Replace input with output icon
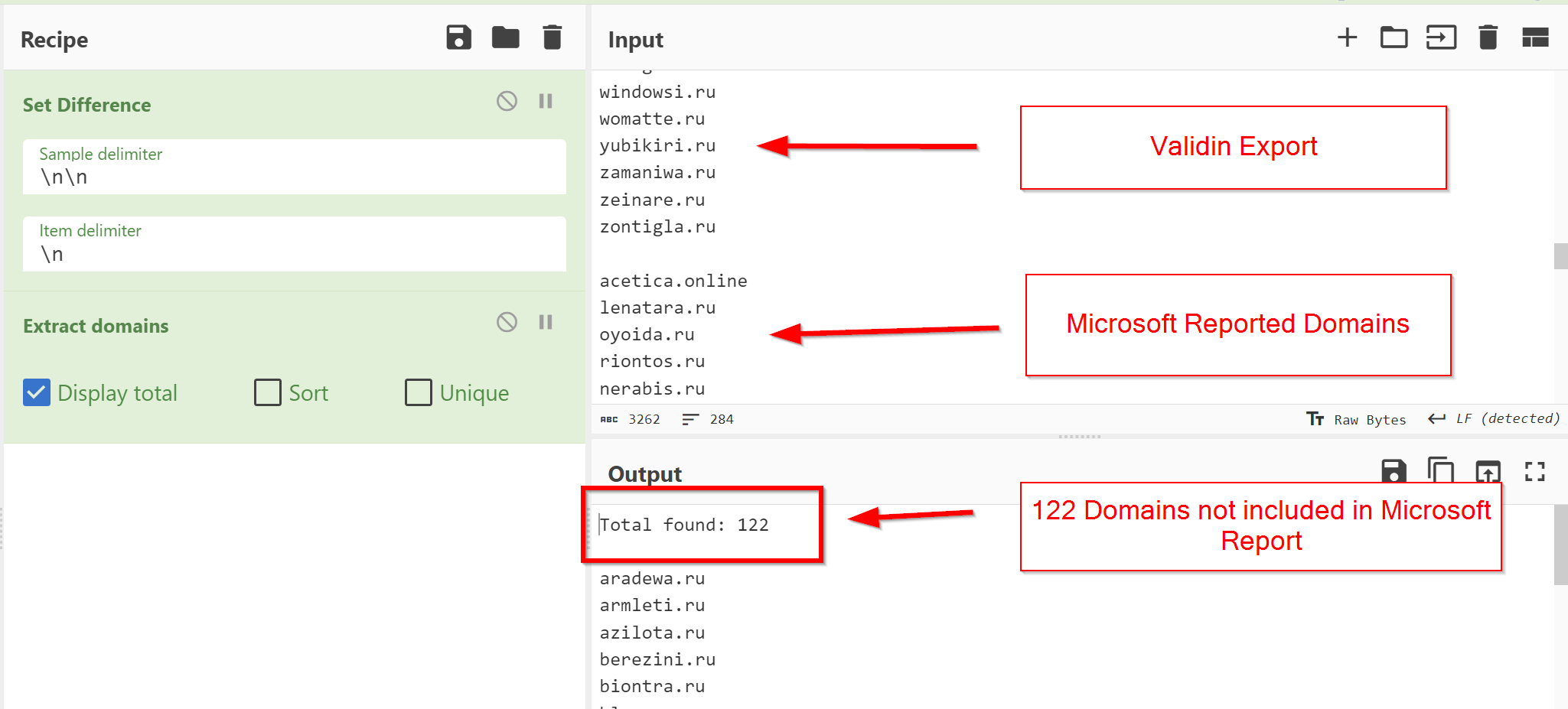 [x=1488, y=471]
